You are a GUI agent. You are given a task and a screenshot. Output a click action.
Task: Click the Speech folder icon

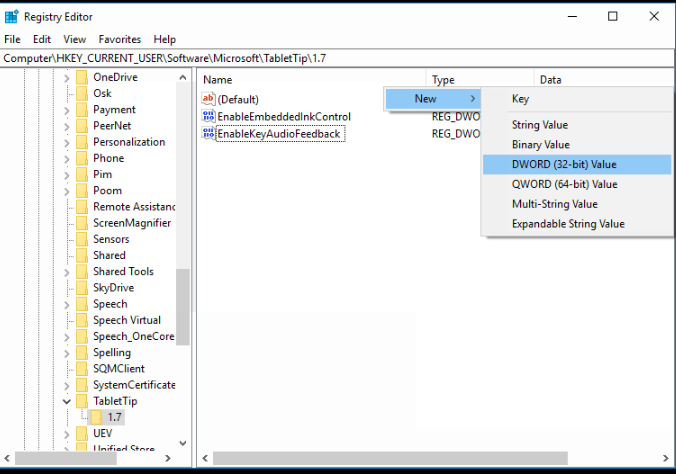point(81,304)
